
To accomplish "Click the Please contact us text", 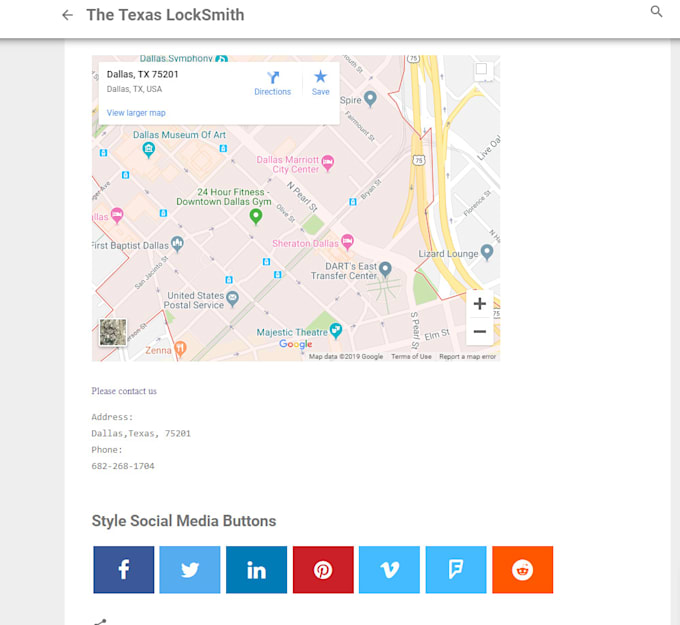I will point(124,391).
